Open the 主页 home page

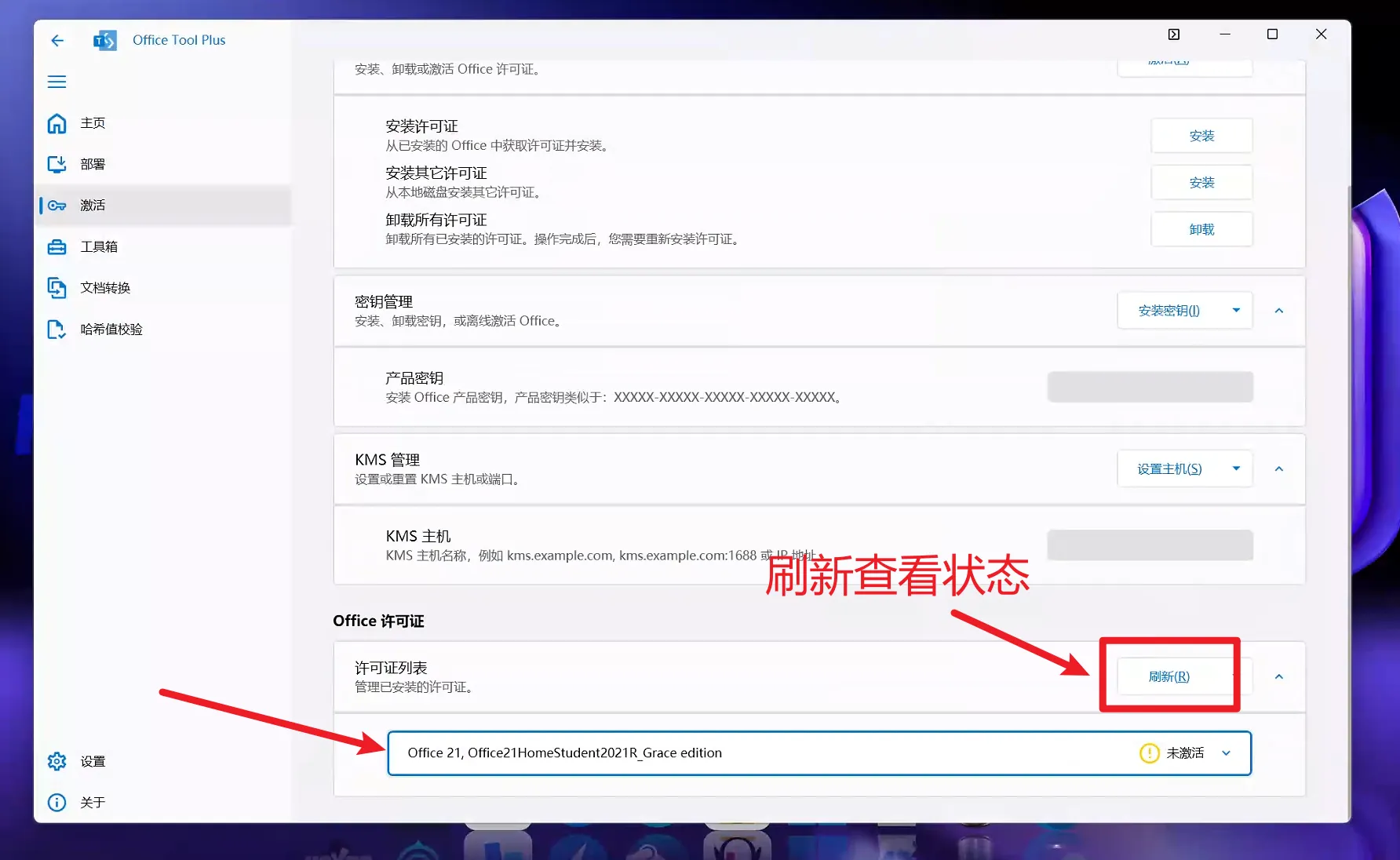162,123
